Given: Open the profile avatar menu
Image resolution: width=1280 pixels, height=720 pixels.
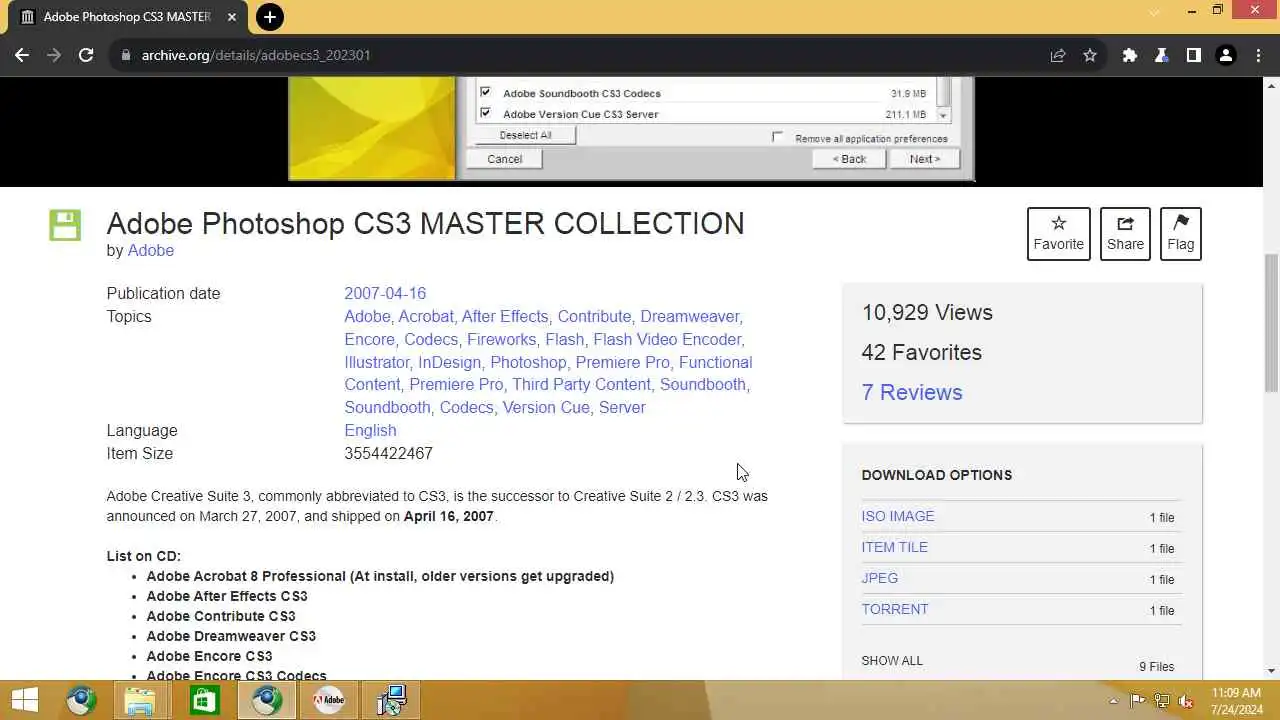Looking at the screenshot, I should coord(1225,55).
